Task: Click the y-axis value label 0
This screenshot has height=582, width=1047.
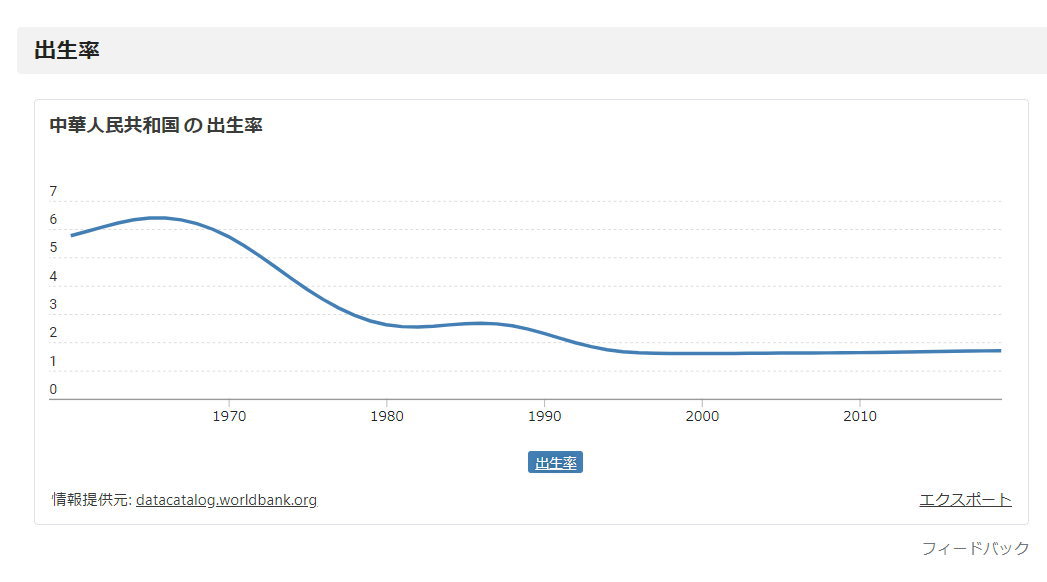Action: 53,389
